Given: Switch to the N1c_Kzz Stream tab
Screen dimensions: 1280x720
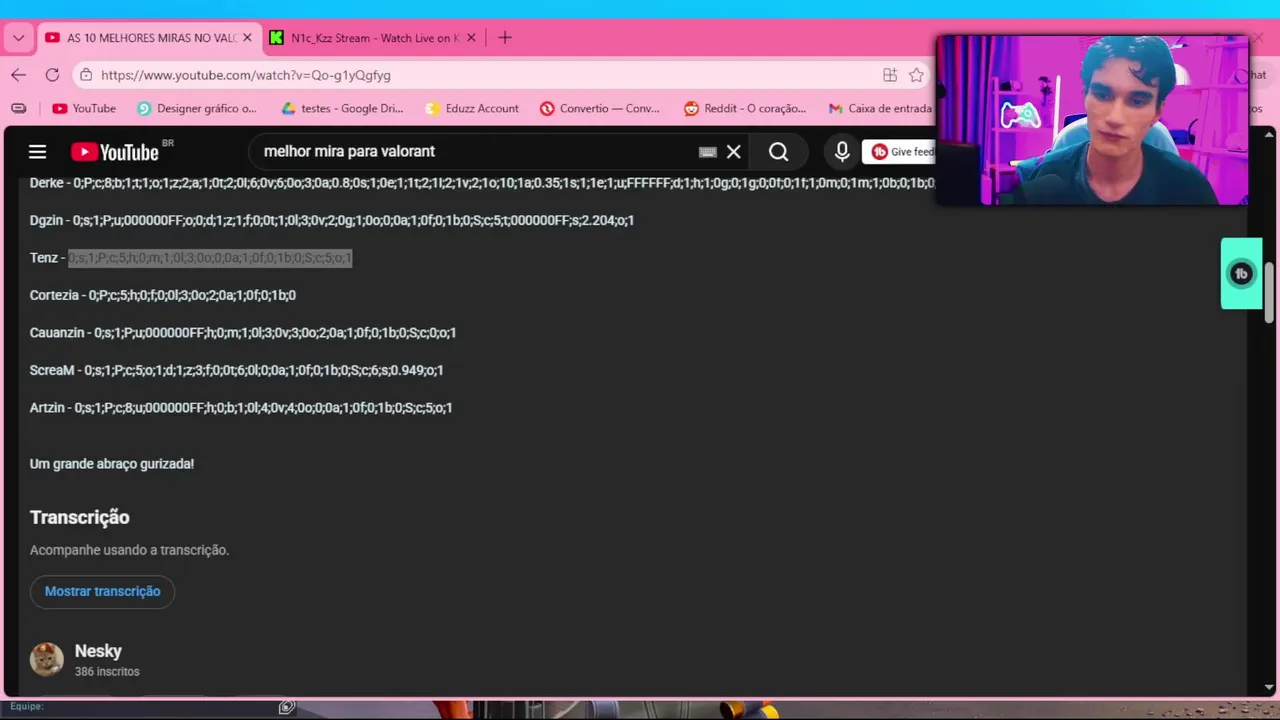Looking at the screenshot, I should coord(364,38).
